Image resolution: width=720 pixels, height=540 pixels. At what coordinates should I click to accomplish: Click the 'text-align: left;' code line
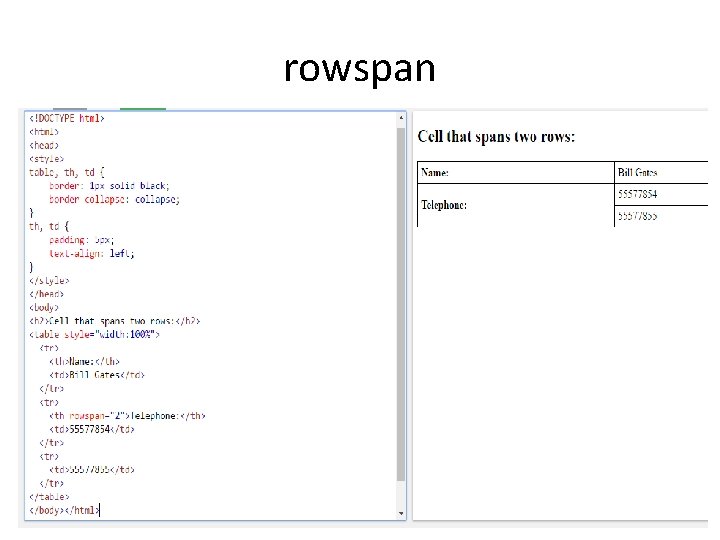(91, 253)
